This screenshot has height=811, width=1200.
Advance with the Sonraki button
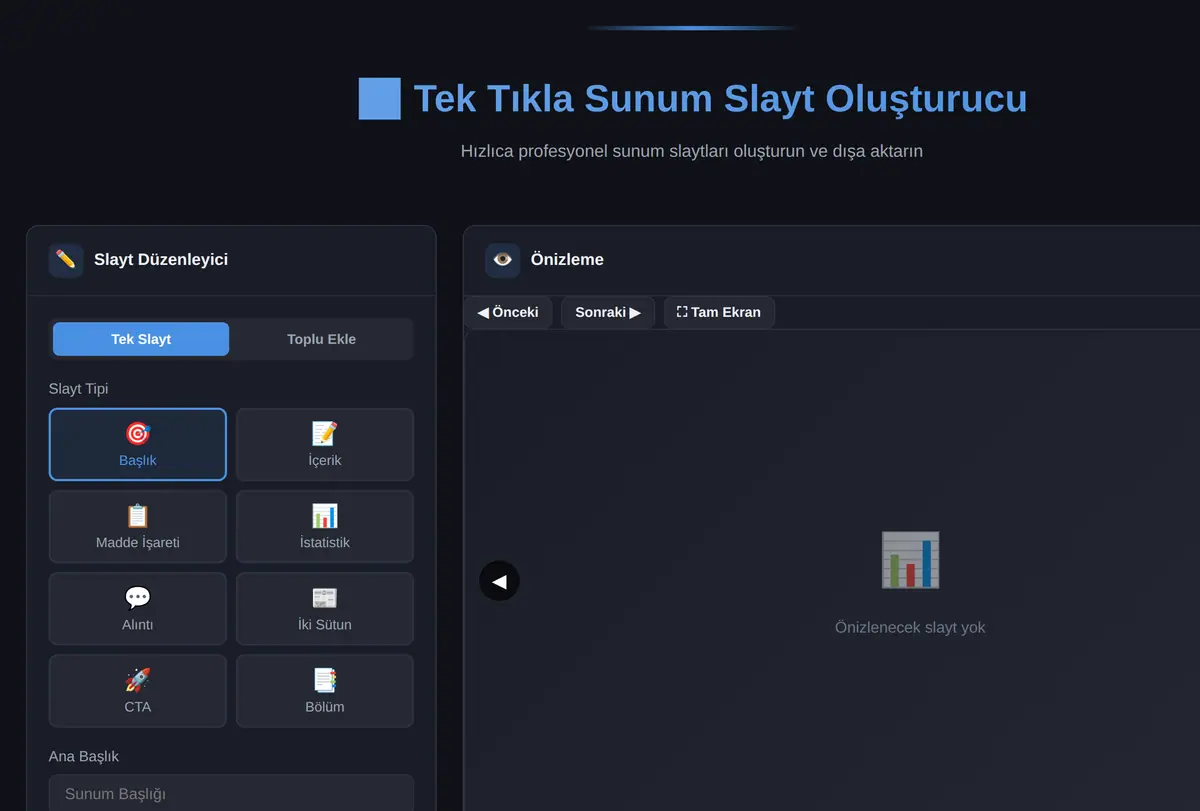point(608,312)
